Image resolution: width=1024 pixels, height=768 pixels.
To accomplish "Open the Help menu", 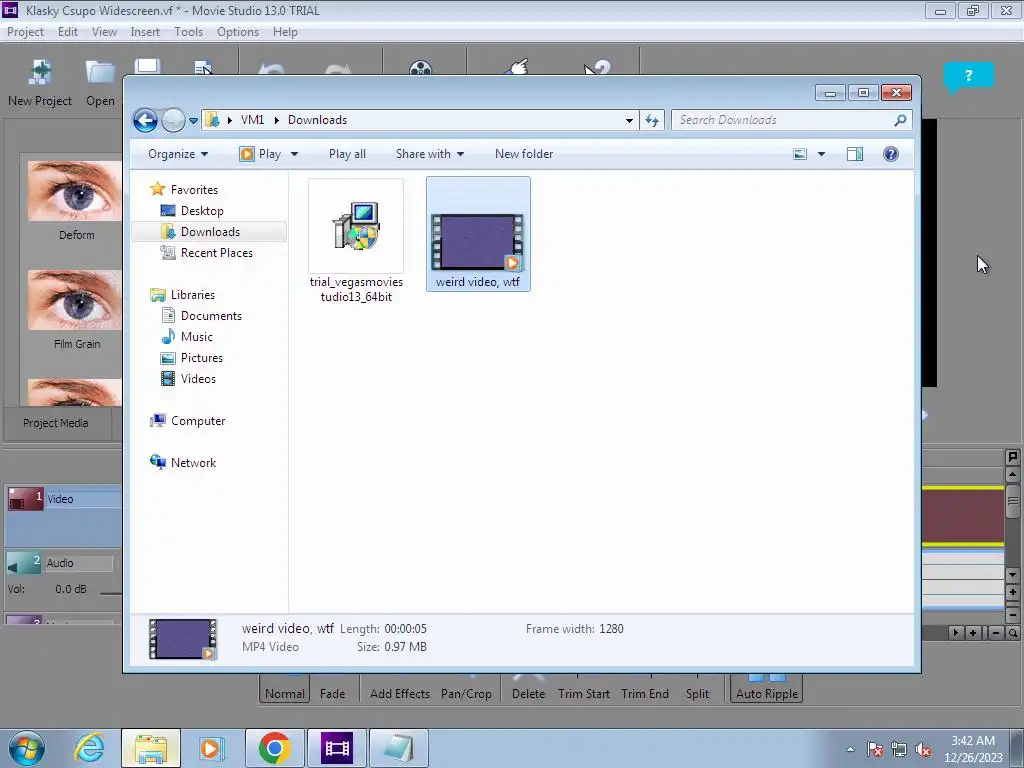I will [285, 32].
